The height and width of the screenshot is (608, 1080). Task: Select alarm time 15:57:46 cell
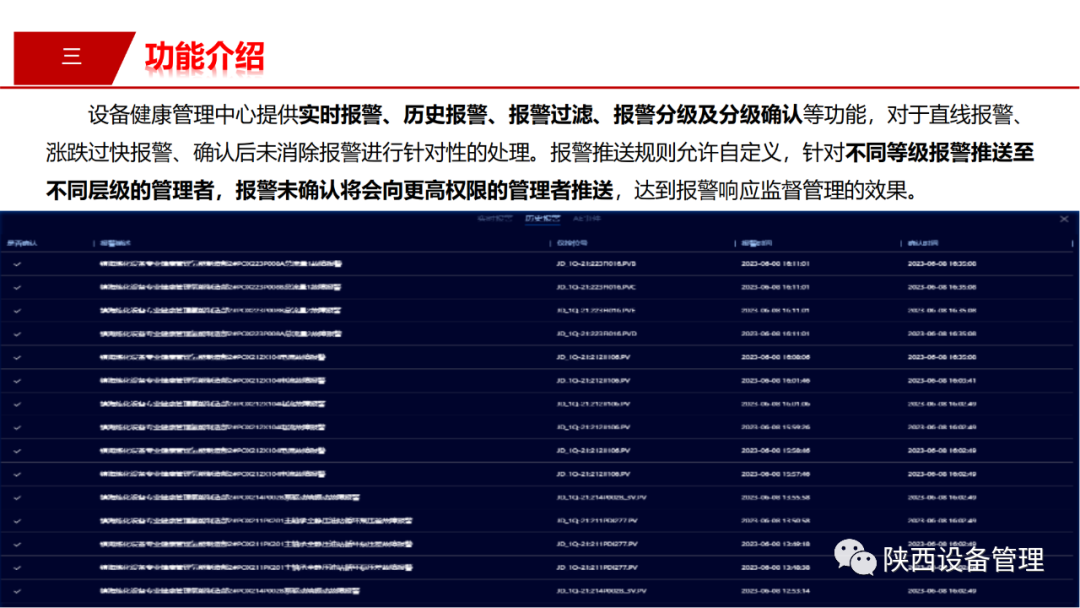(x=775, y=474)
